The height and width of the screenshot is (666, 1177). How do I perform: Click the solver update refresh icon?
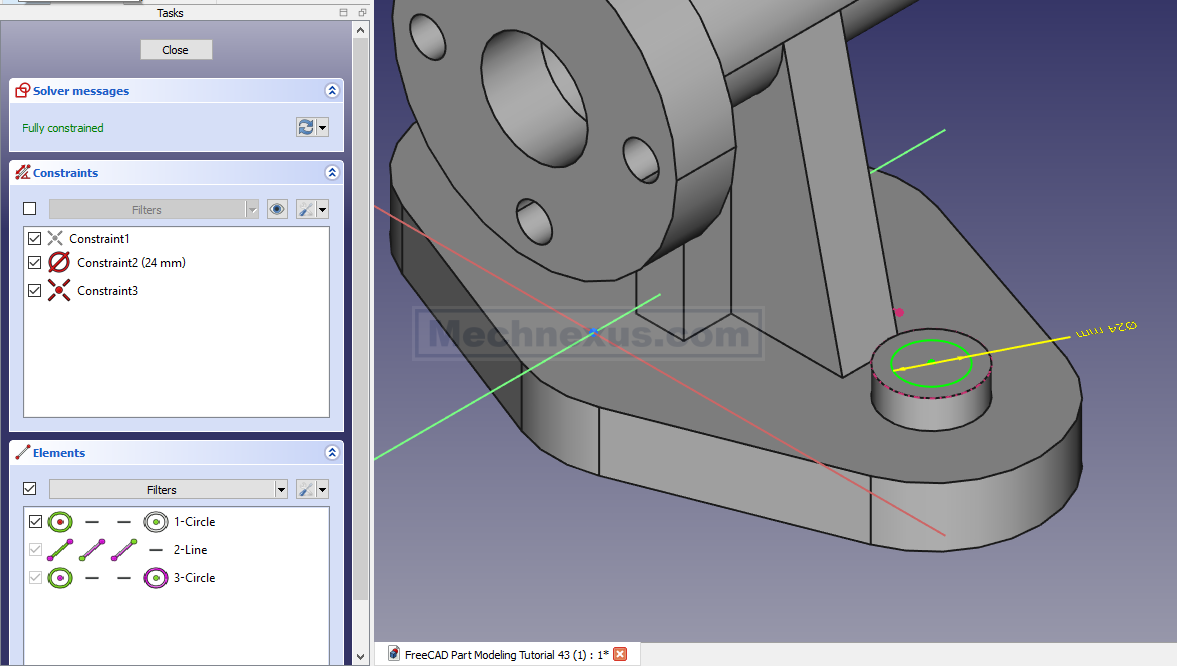[x=306, y=127]
